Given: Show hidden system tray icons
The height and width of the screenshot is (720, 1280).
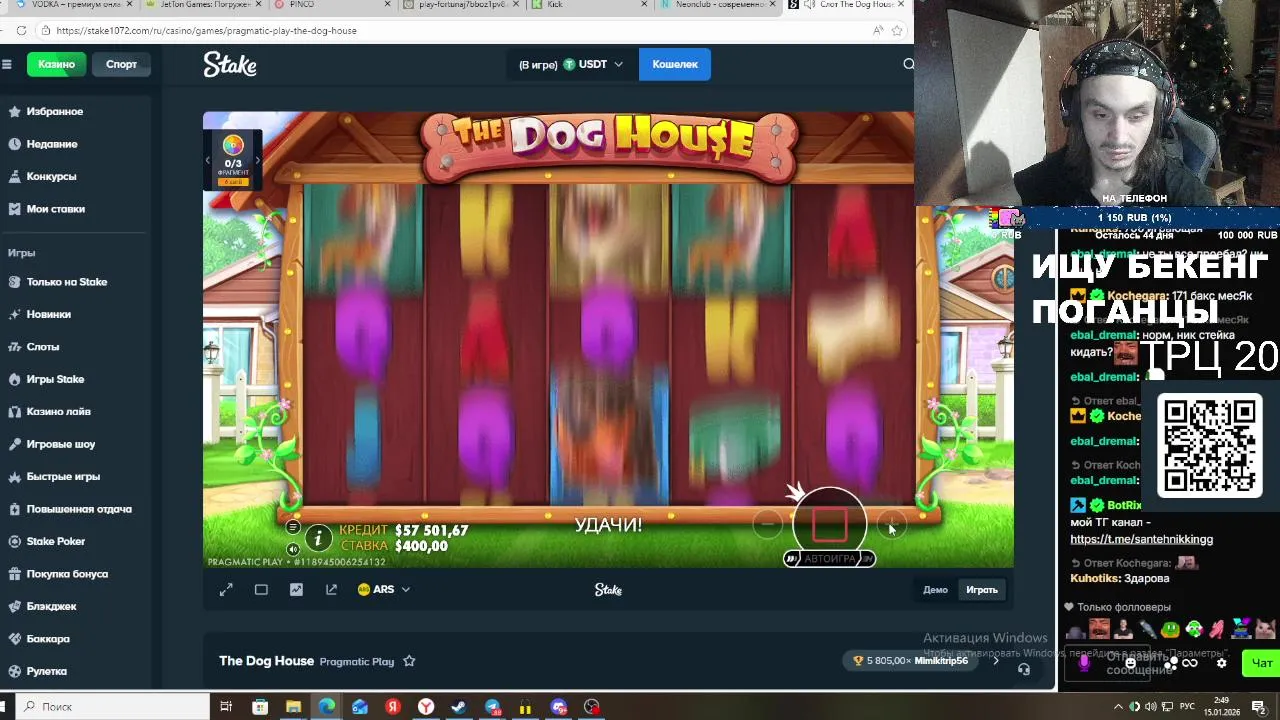Looking at the screenshot, I should [1118, 707].
